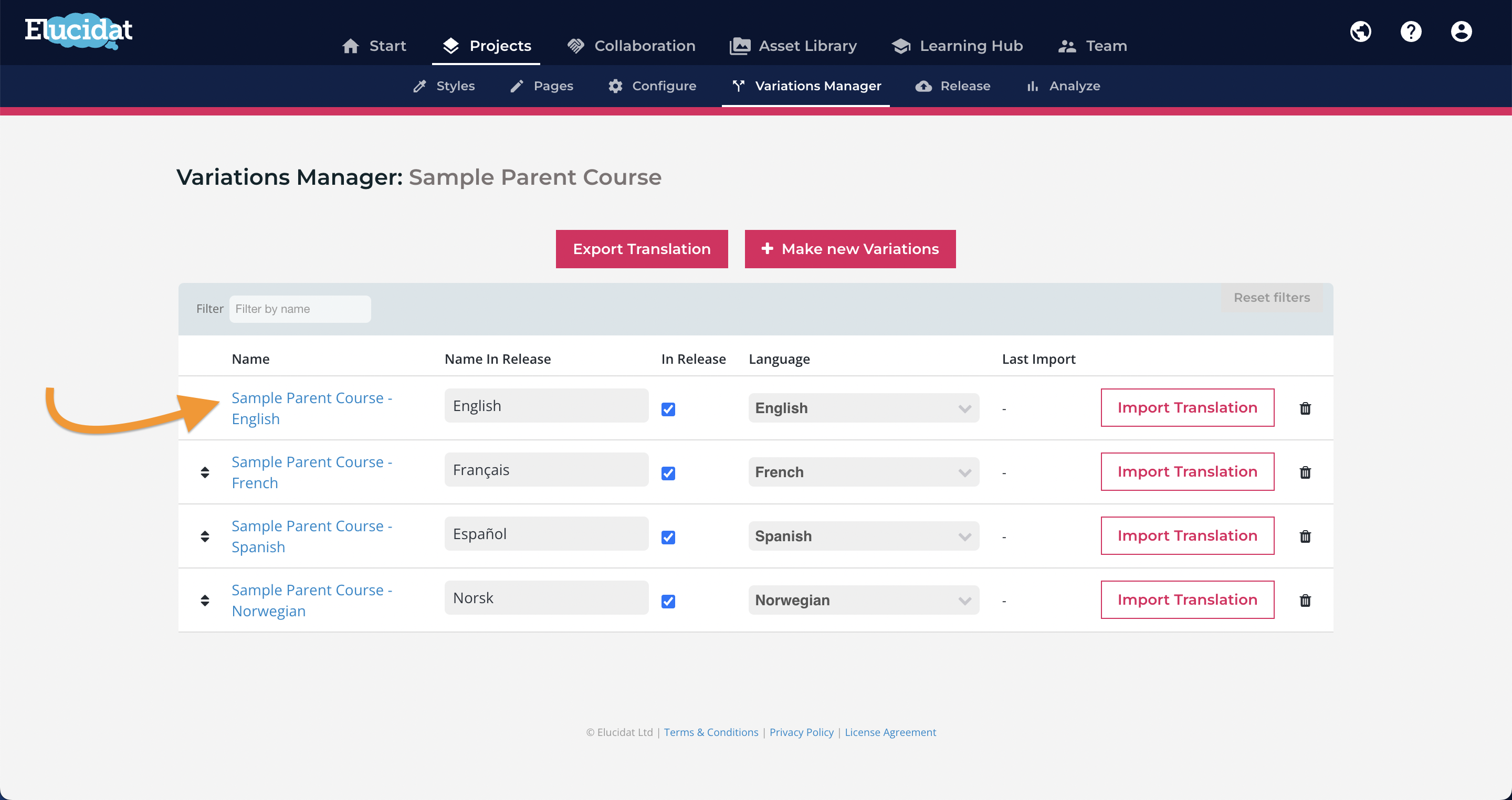This screenshot has width=1512, height=800.
Task: Open Sample Parent Course - French link
Action: coord(312,472)
